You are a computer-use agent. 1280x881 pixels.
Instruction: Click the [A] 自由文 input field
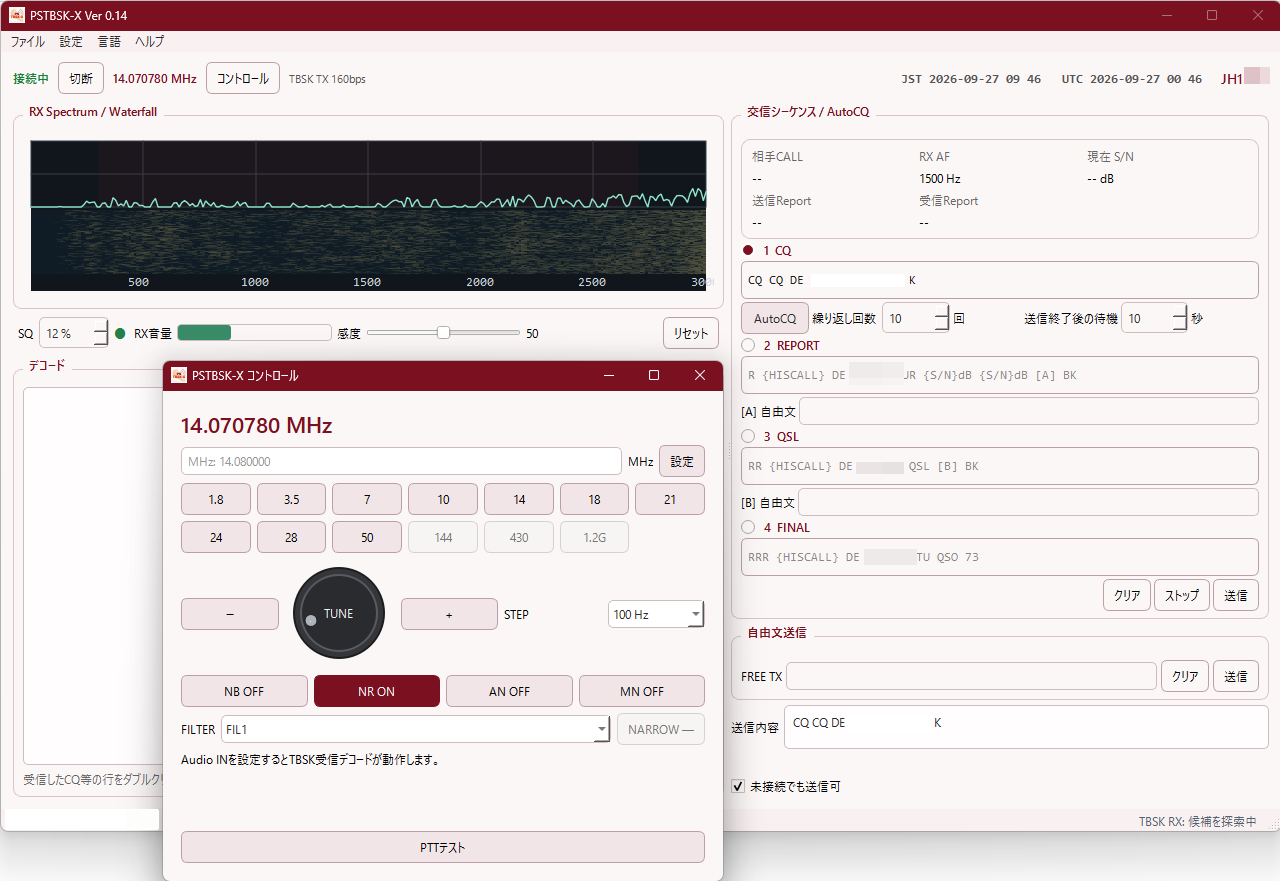1028,411
